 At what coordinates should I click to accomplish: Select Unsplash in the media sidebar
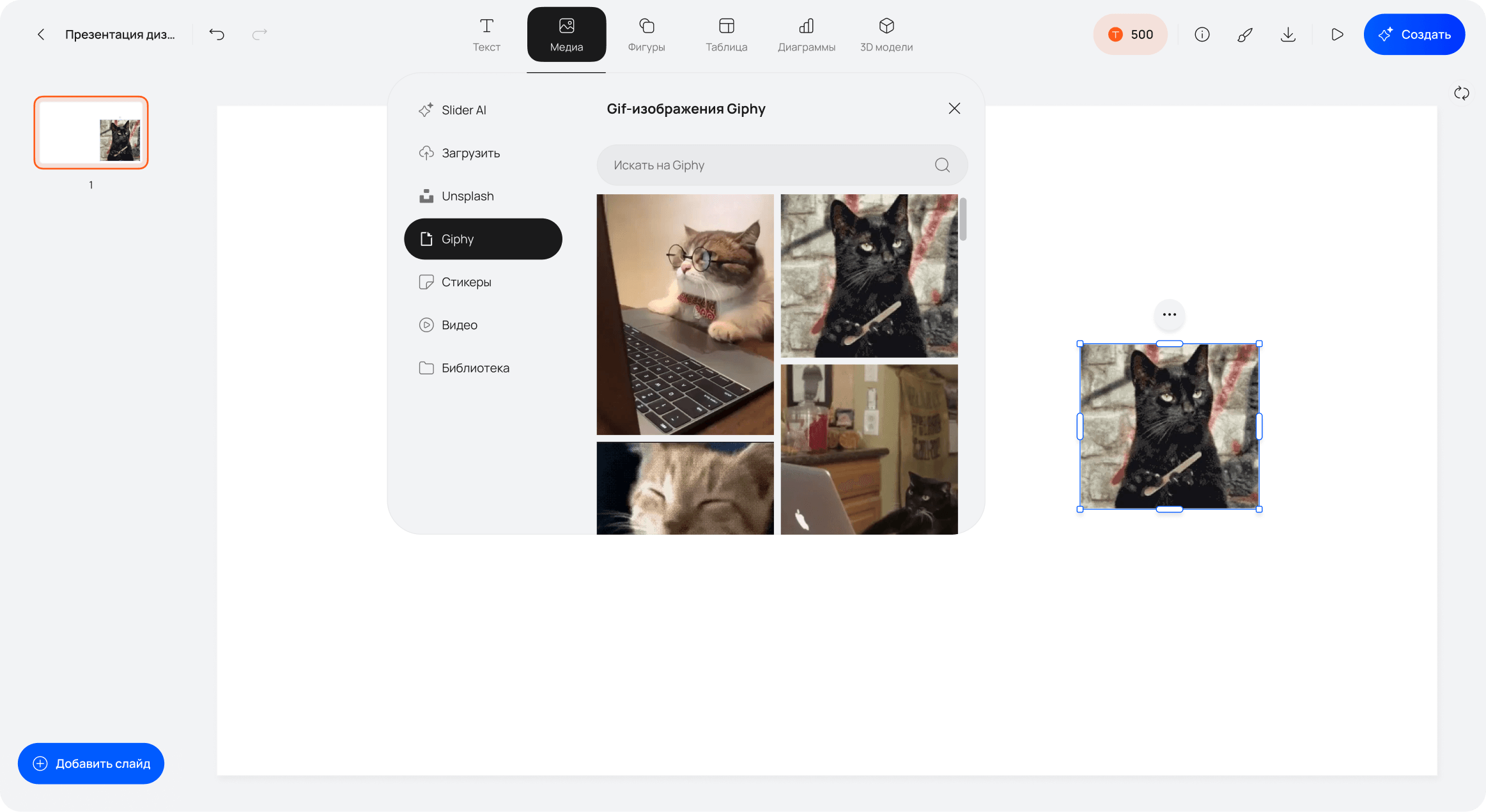click(x=467, y=196)
